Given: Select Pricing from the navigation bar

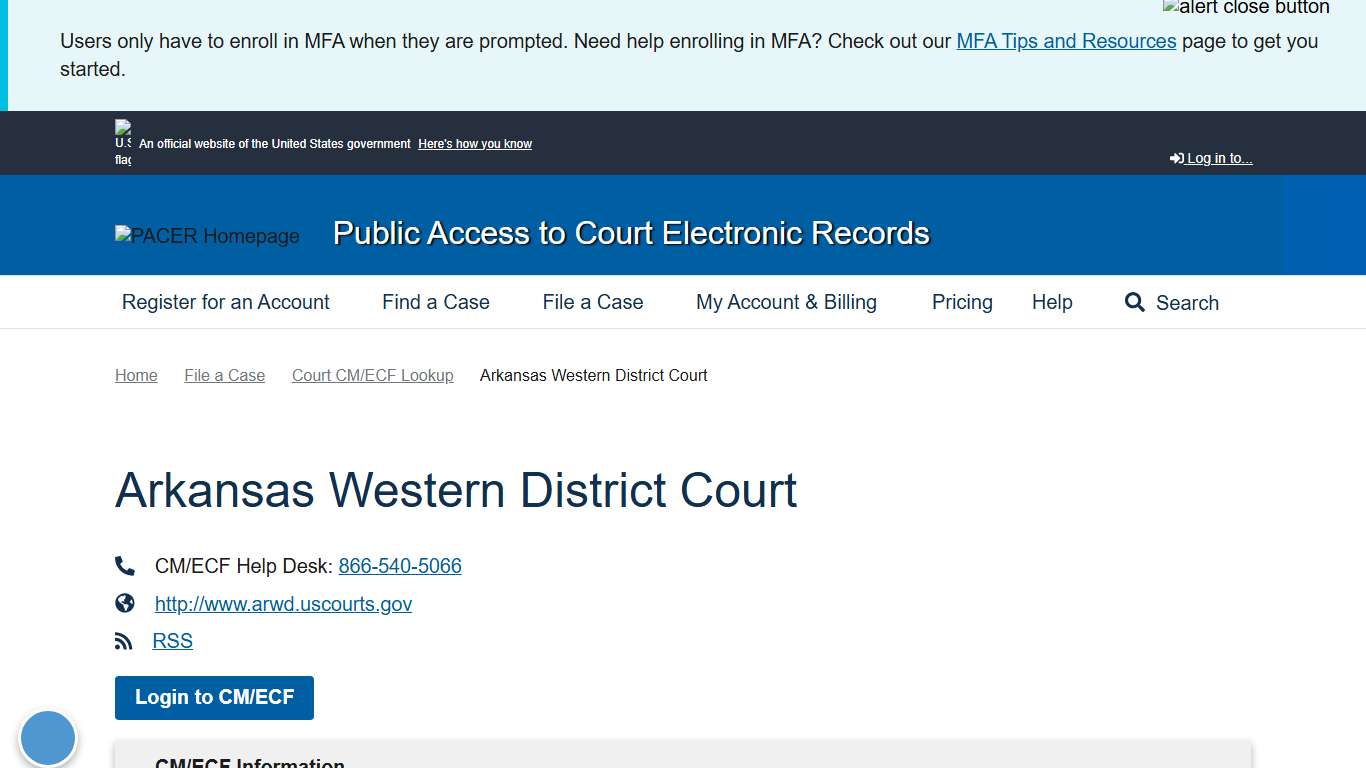Looking at the screenshot, I should pos(961,302).
